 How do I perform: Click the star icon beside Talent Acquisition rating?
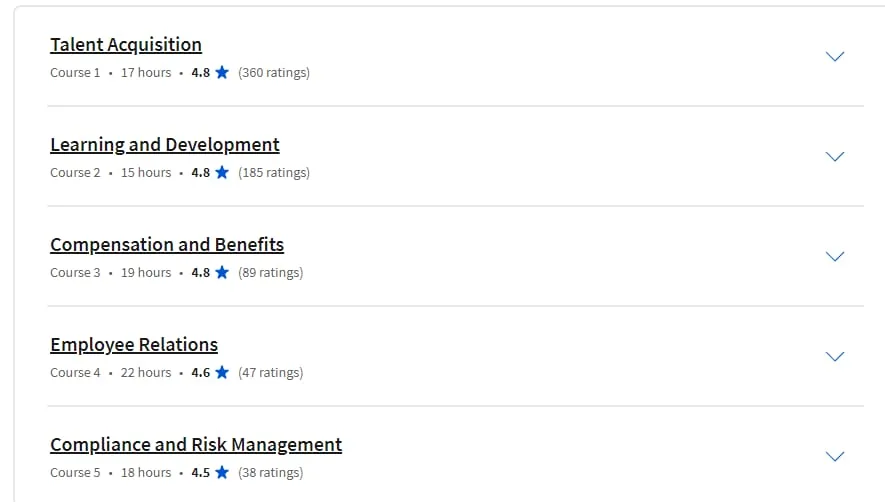[222, 72]
